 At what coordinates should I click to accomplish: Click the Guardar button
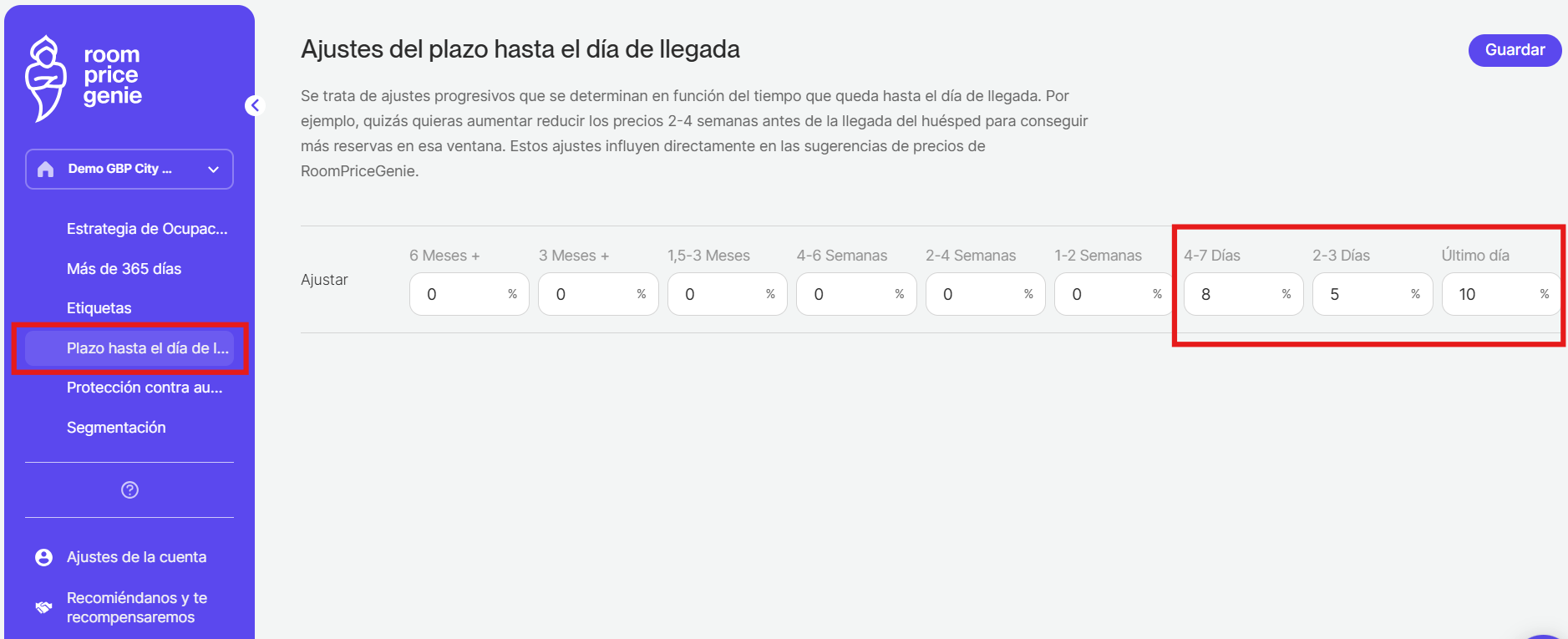[x=1515, y=50]
